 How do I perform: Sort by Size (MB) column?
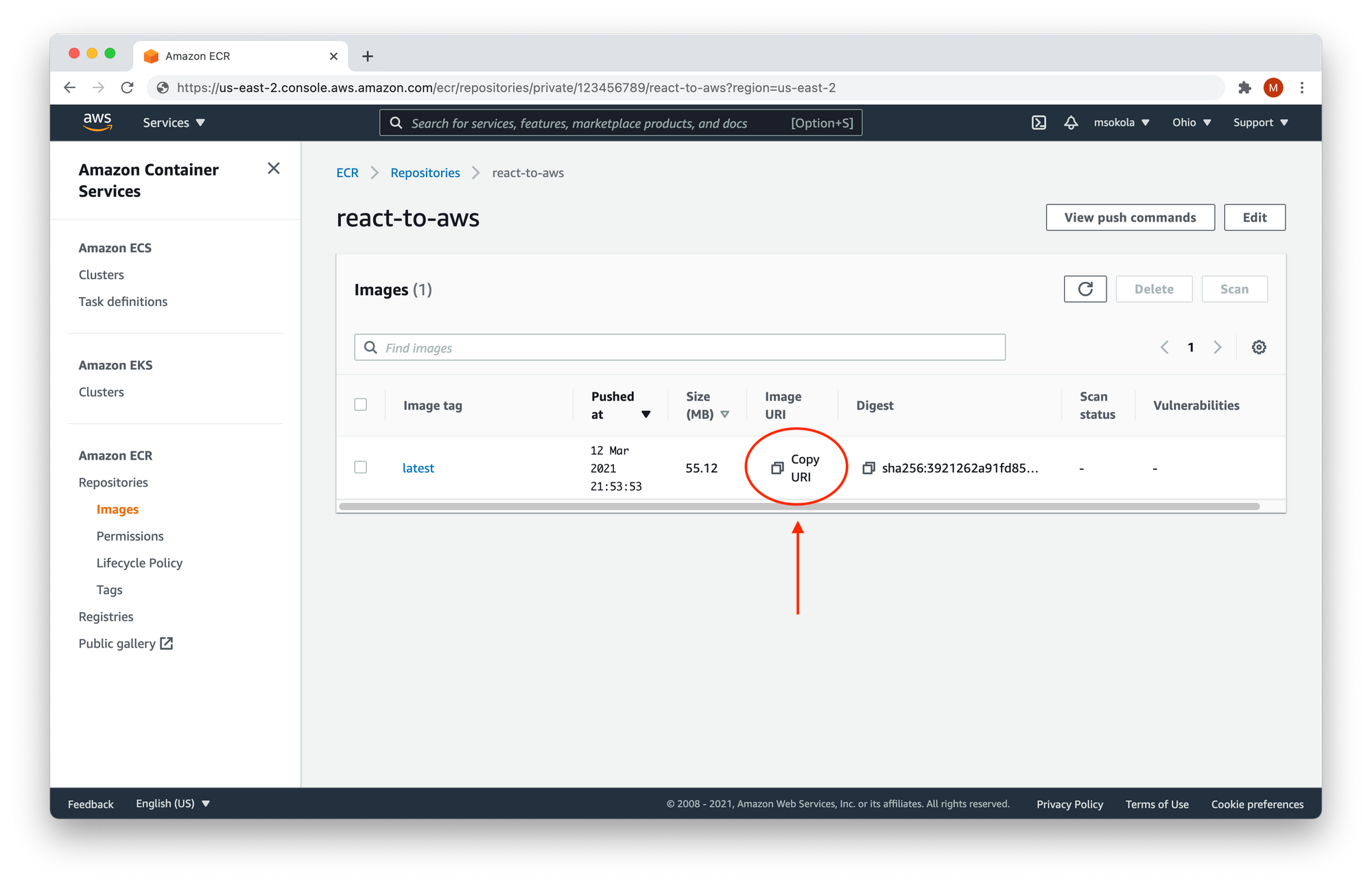click(707, 405)
